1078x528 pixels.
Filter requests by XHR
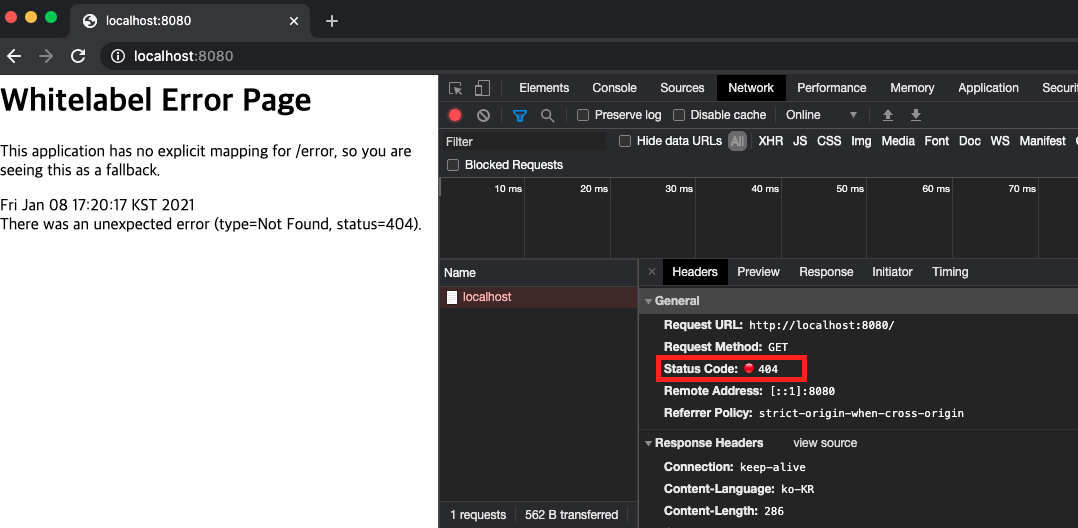click(770, 141)
